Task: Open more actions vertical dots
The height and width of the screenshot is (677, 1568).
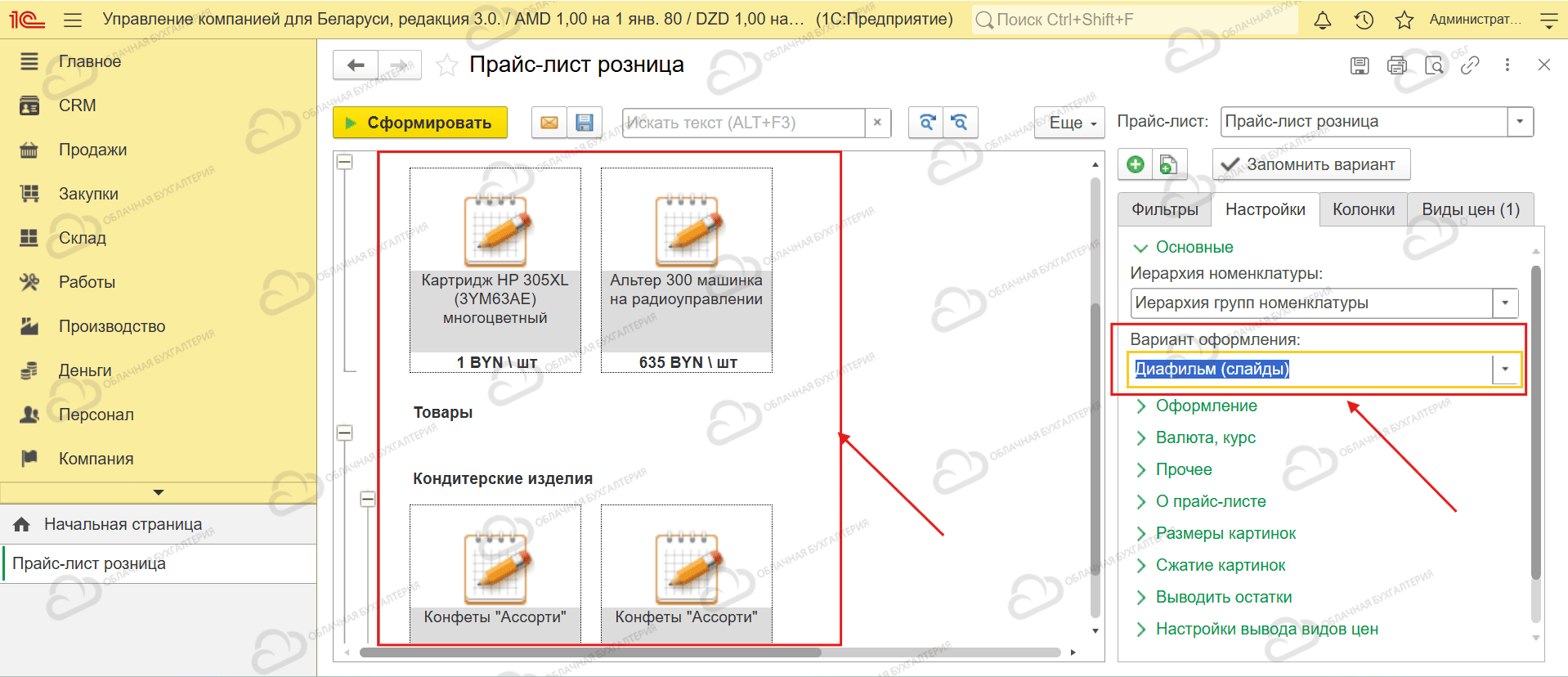Action: click(1508, 65)
